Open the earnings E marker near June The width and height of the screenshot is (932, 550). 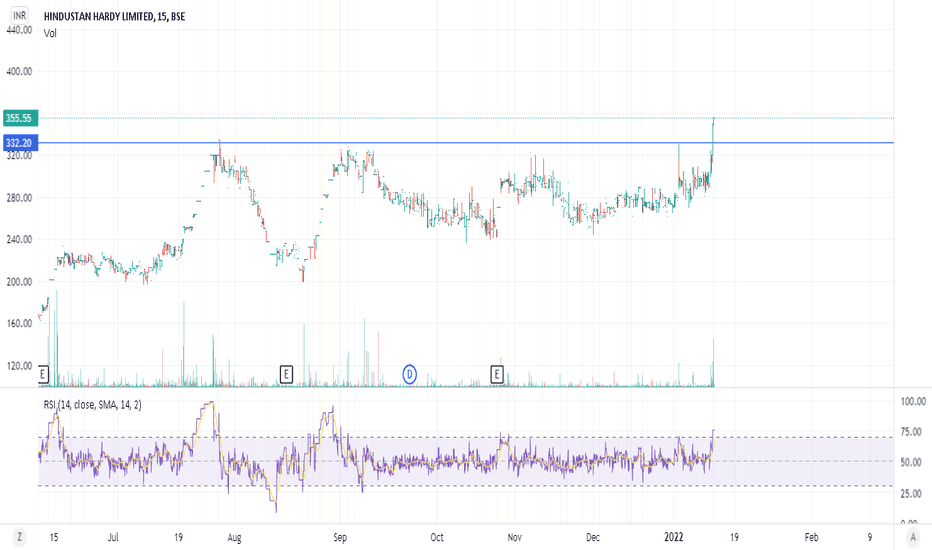click(x=43, y=375)
